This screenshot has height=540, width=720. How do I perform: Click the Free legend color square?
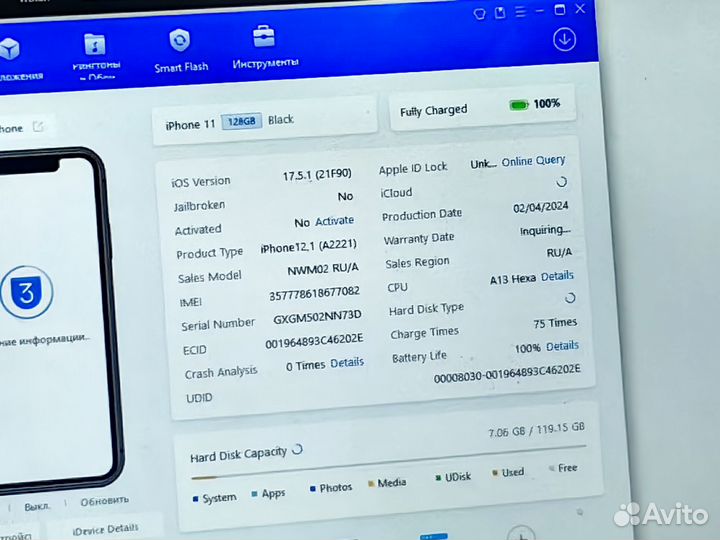(x=551, y=468)
